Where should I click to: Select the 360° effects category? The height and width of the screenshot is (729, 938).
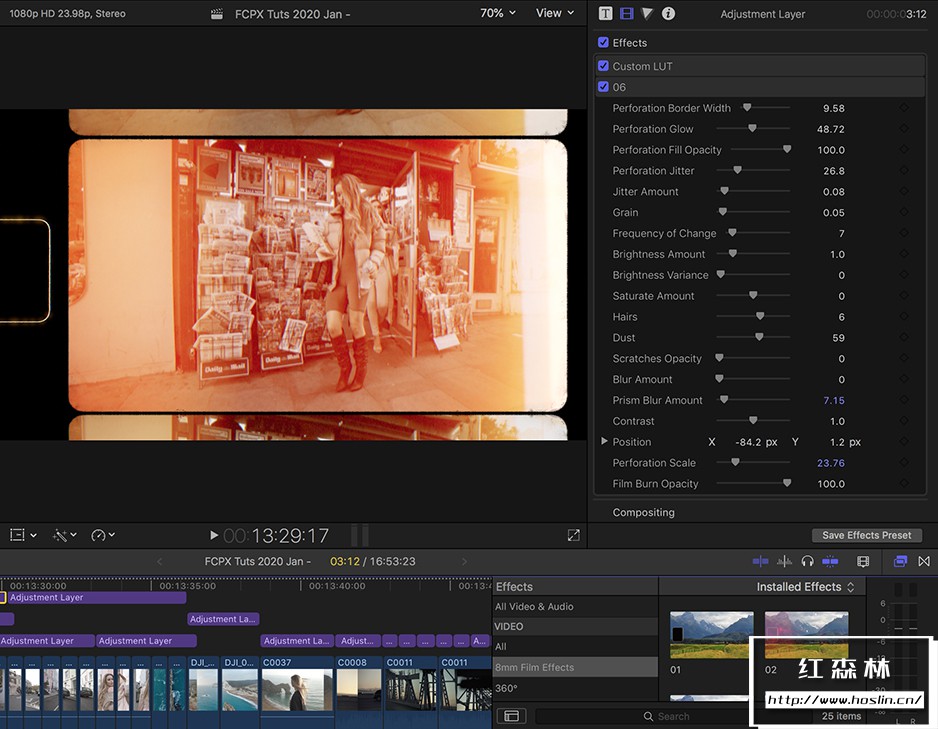click(506, 688)
